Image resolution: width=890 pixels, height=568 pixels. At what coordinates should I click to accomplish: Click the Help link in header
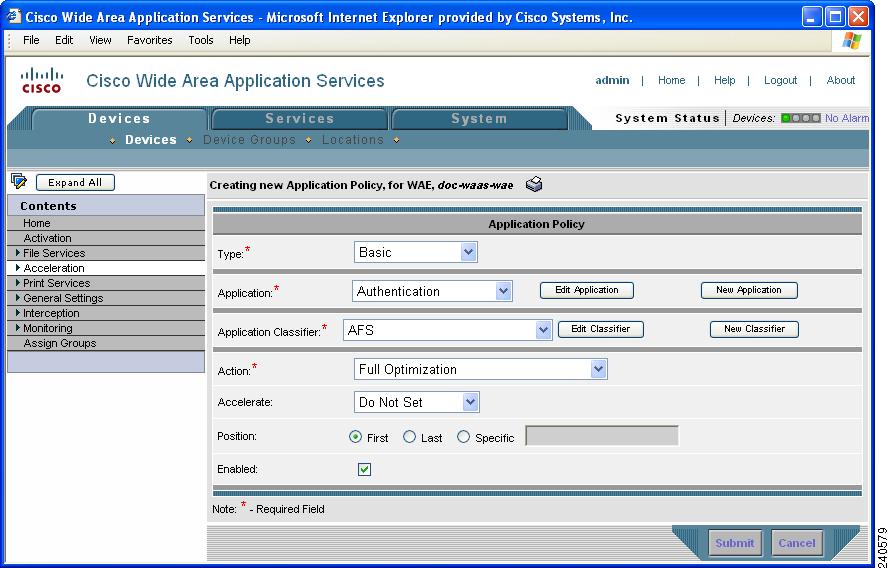[x=724, y=80]
